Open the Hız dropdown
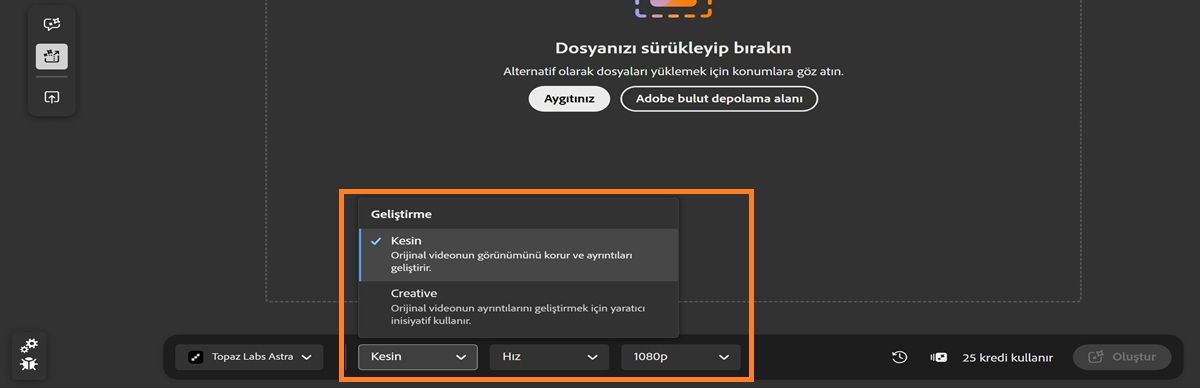The image size is (1200, 388). click(x=550, y=357)
